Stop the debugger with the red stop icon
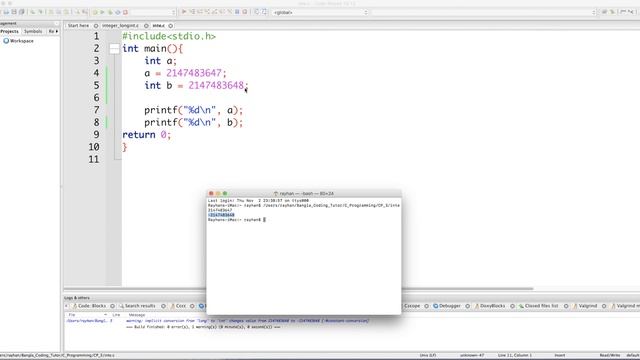The height and width of the screenshot is (360, 640). (x=245, y=12)
